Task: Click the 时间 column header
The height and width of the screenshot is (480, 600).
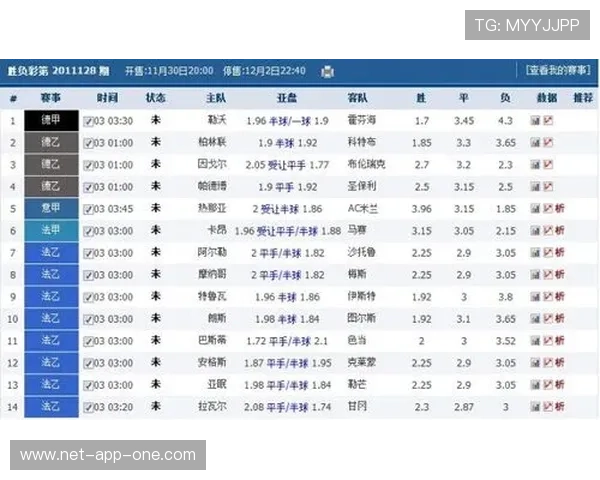Action: 107,98
